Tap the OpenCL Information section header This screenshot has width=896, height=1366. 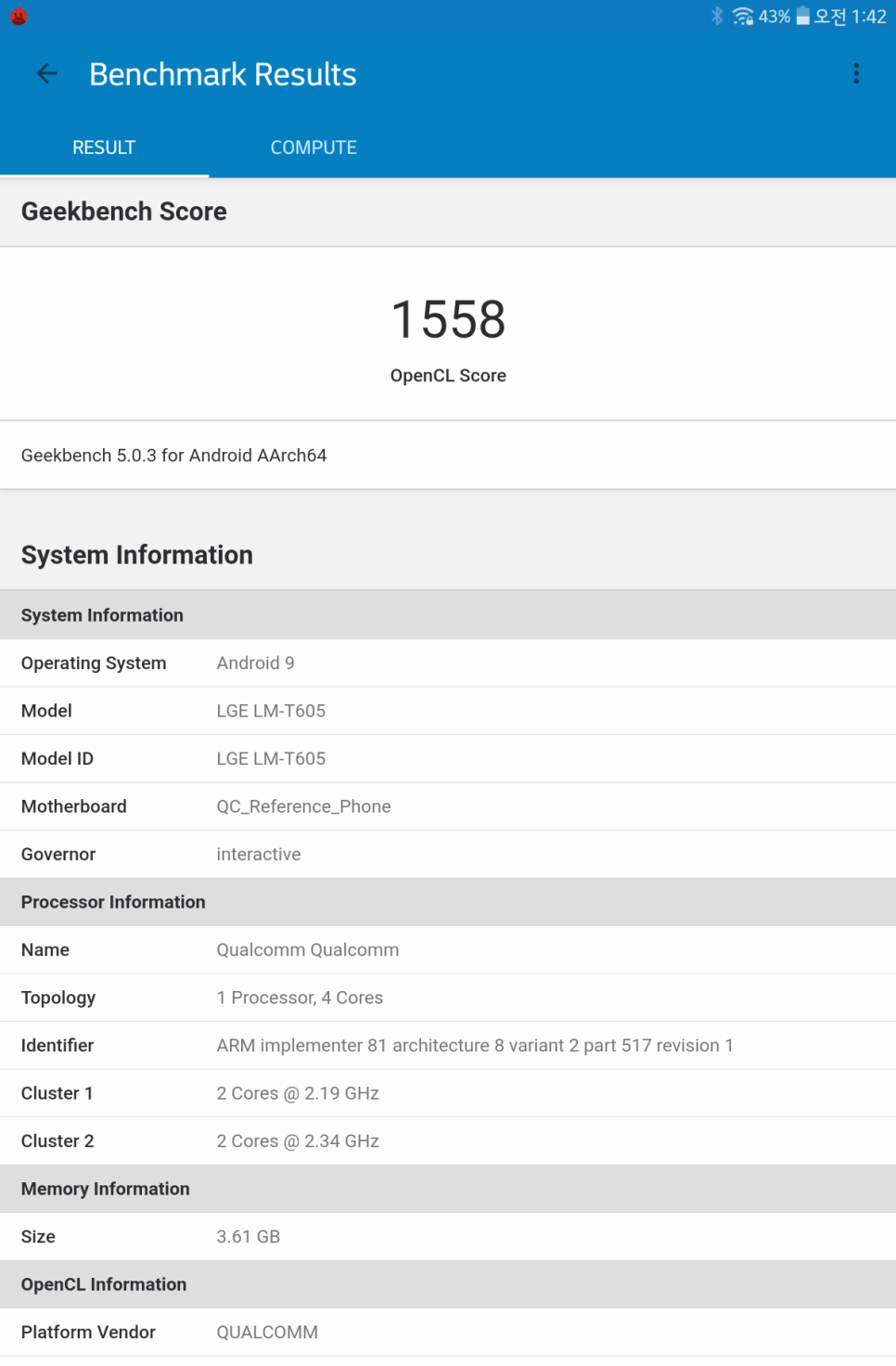(448, 1284)
